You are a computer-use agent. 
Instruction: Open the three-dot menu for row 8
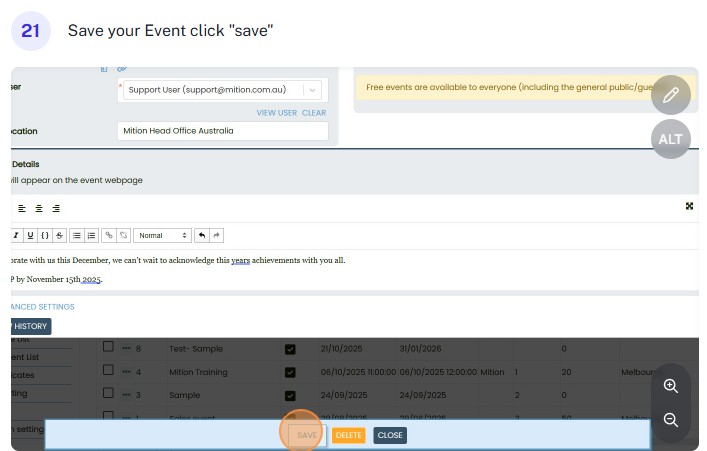[x=126, y=349]
